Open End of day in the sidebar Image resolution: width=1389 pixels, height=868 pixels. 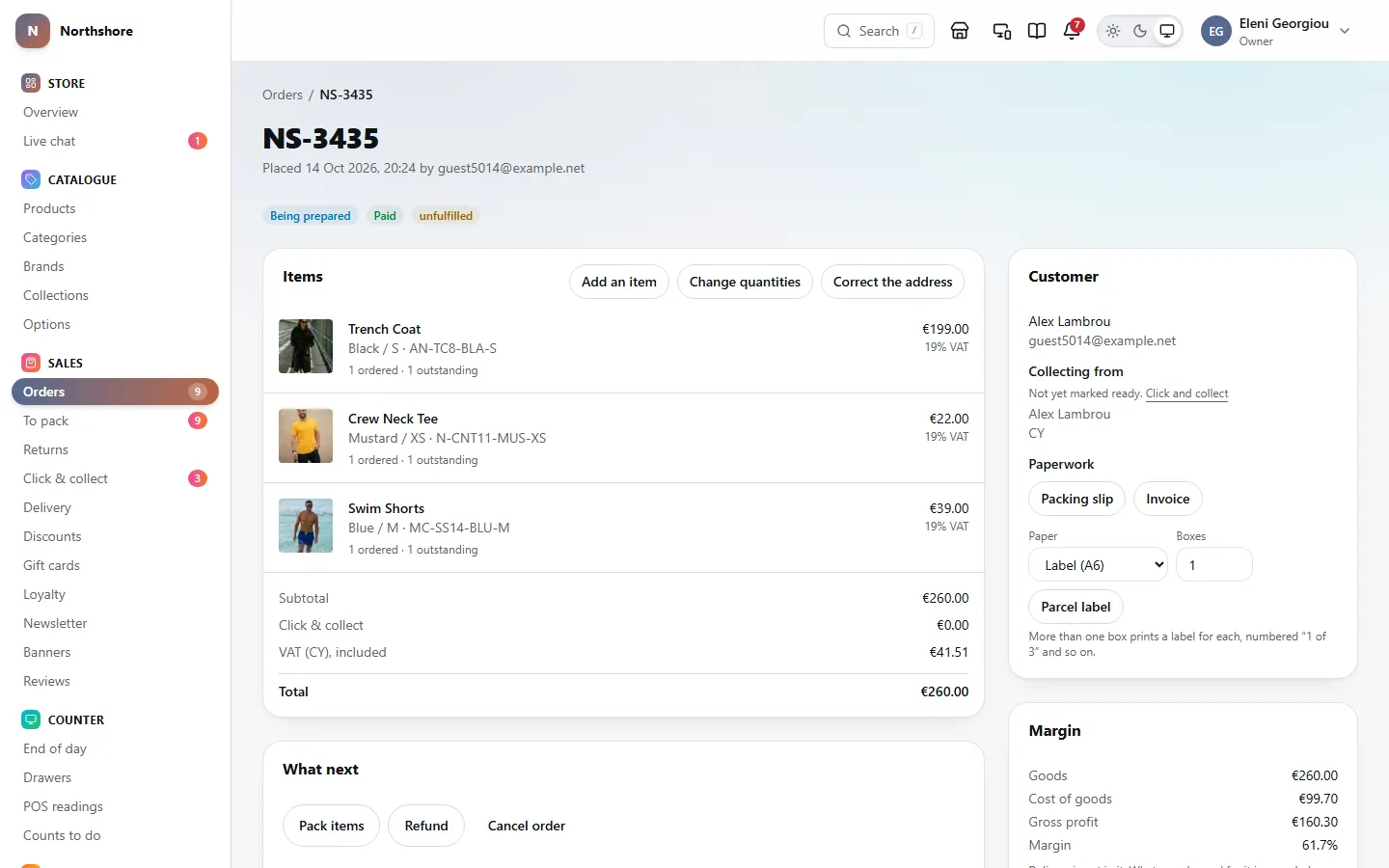pos(115,748)
